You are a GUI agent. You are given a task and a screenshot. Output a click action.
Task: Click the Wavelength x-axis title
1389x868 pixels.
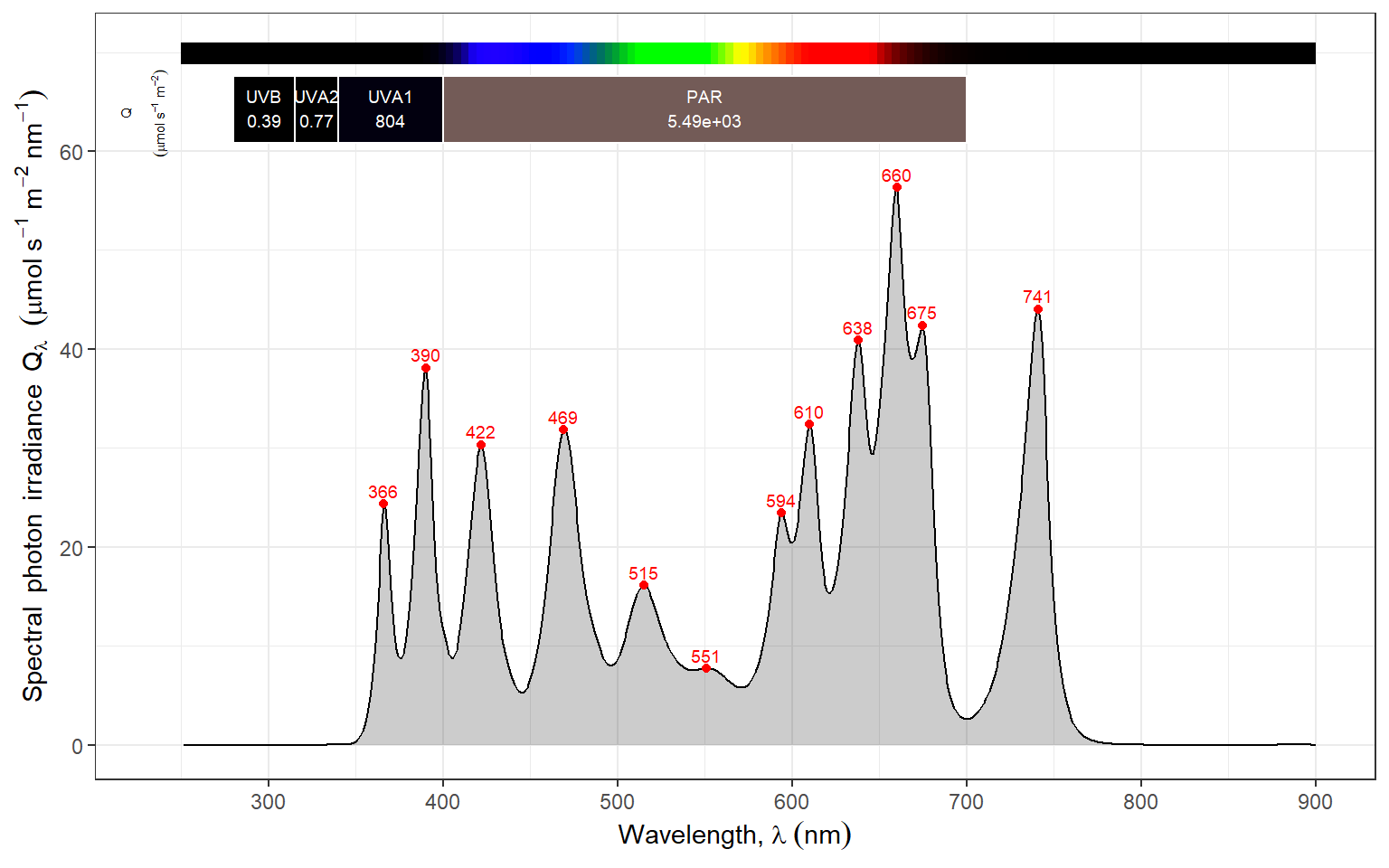pos(734,834)
